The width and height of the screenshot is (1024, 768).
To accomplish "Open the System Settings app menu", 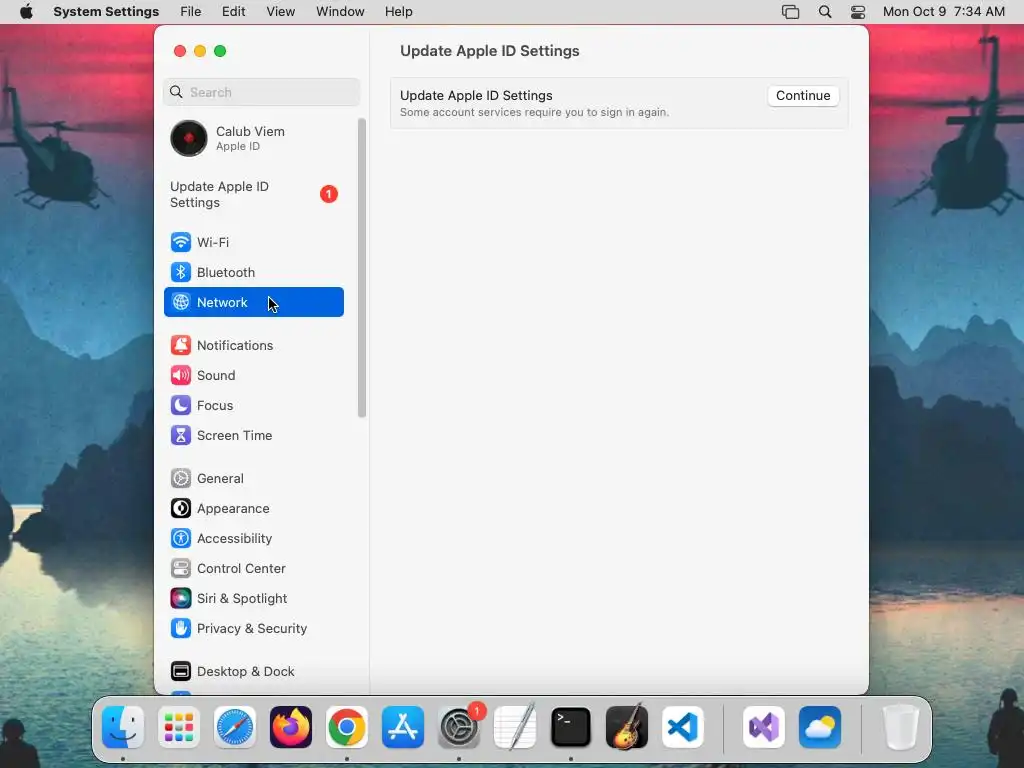I will [106, 12].
